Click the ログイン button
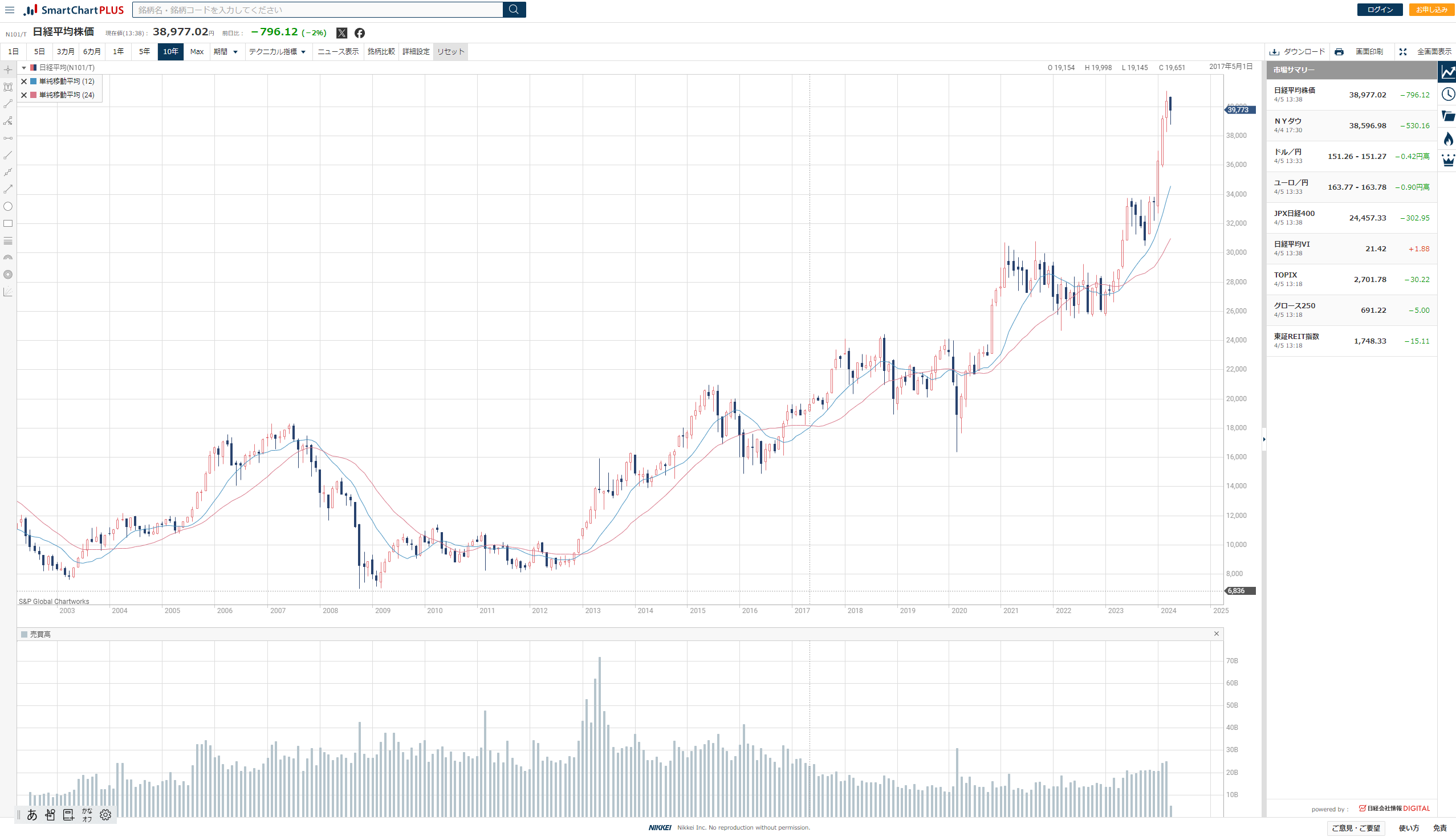Viewport: 1456px width, 837px height. (1380, 10)
